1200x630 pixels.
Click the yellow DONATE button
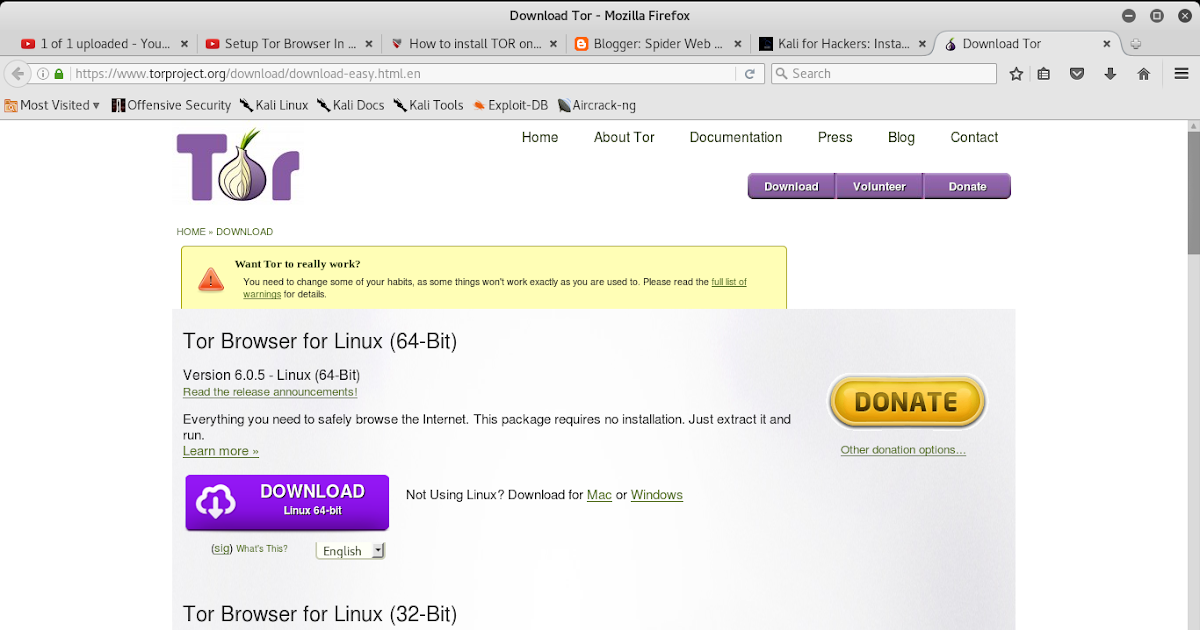[x=907, y=402]
